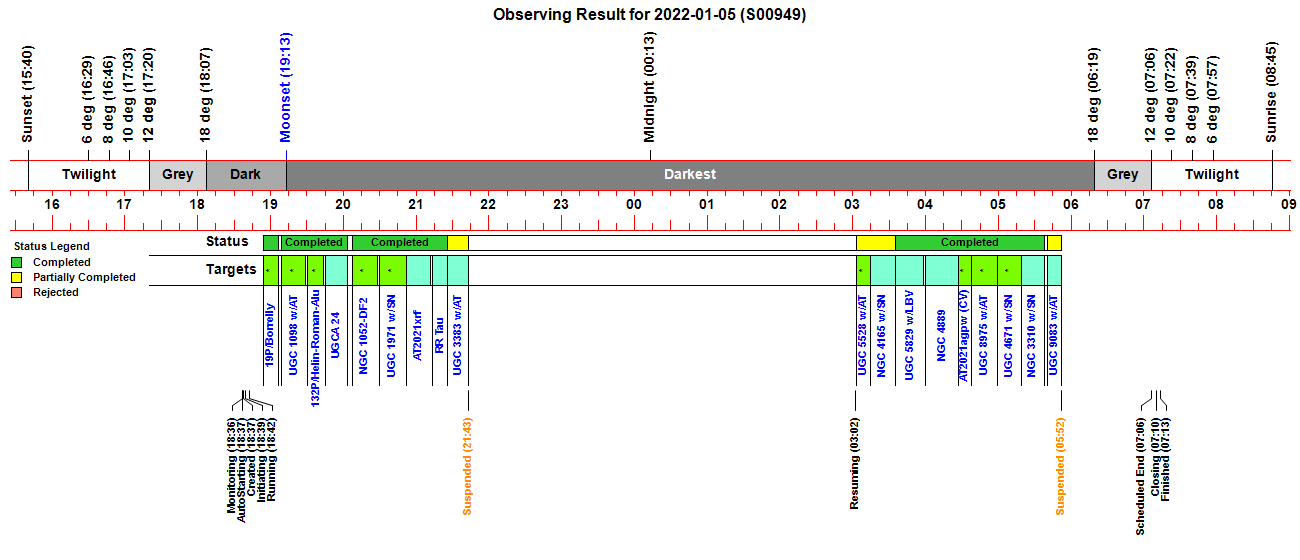This screenshot has height=560, width=1300.
Task: Open the NGC 3310 w/SN target label
Action: coord(1032,335)
